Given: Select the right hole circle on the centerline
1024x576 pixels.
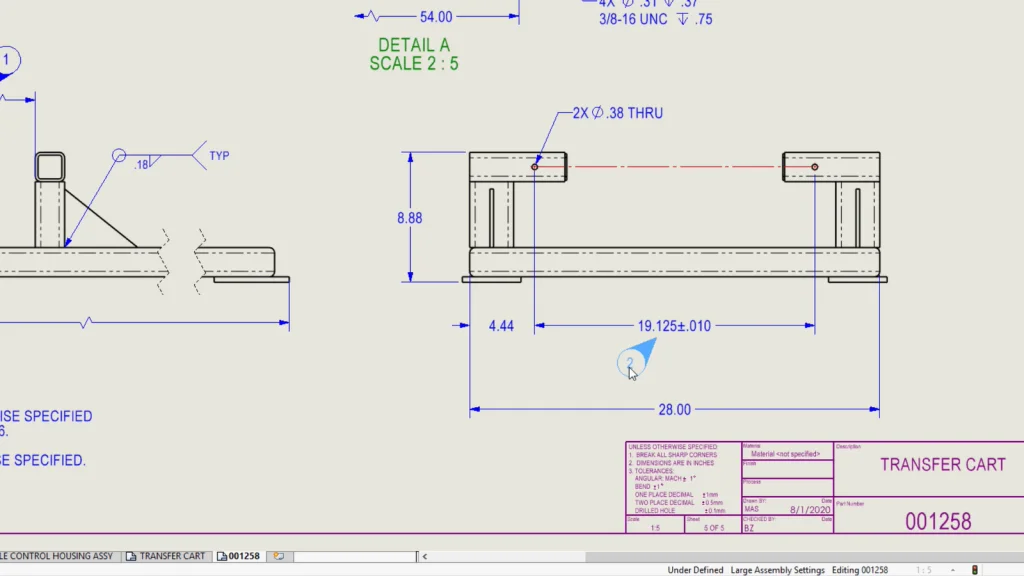Looking at the screenshot, I should pos(815,166).
